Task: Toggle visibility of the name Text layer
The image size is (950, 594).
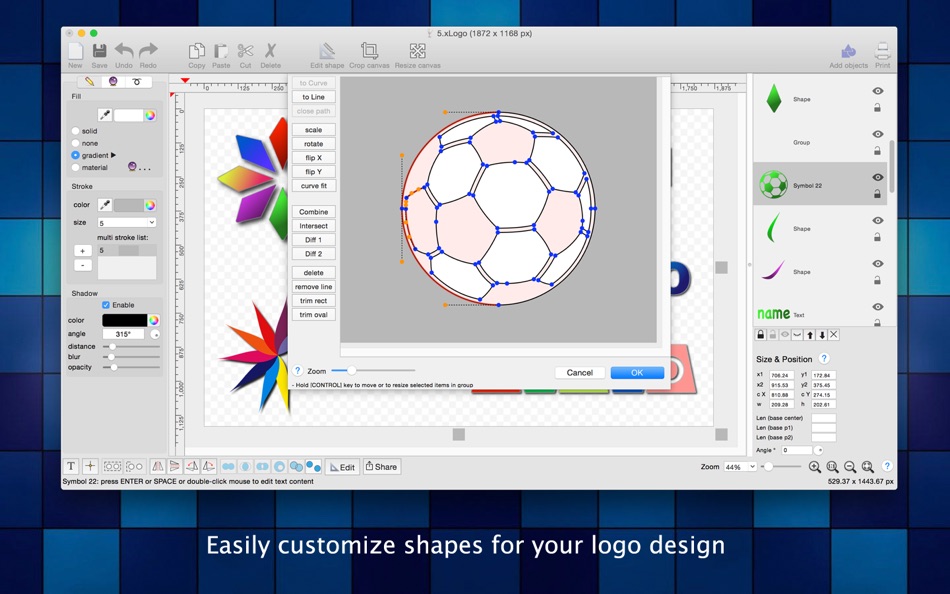Action: pyautogui.click(x=877, y=307)
